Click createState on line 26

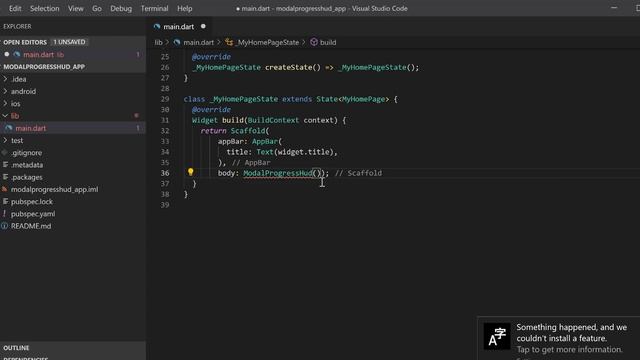pos(289,67)
